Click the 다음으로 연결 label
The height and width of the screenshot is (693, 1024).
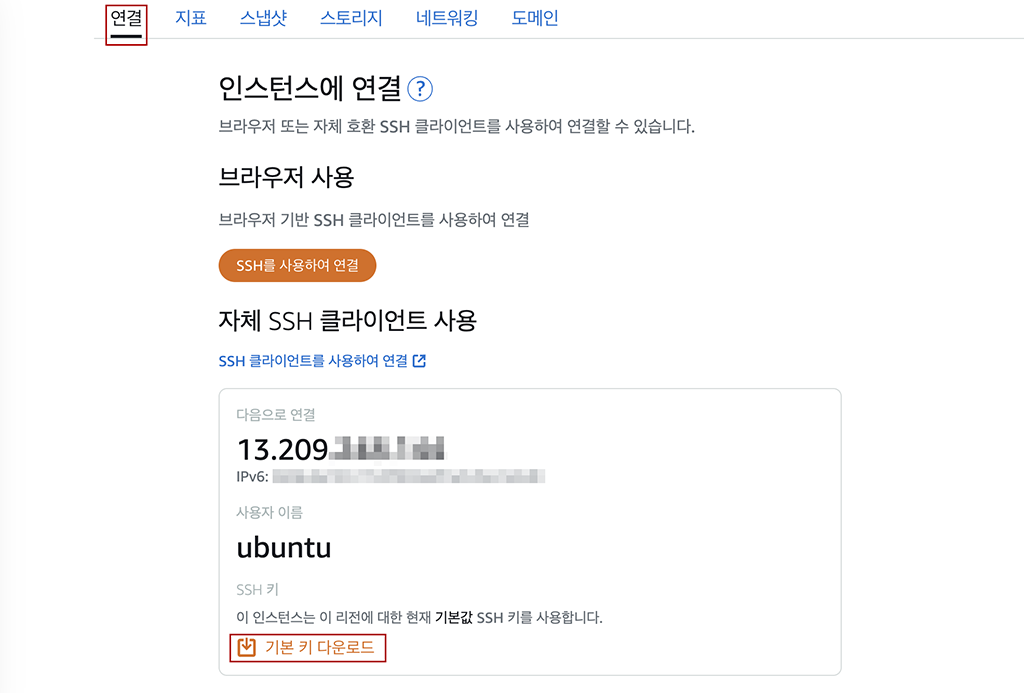[275, 414]
